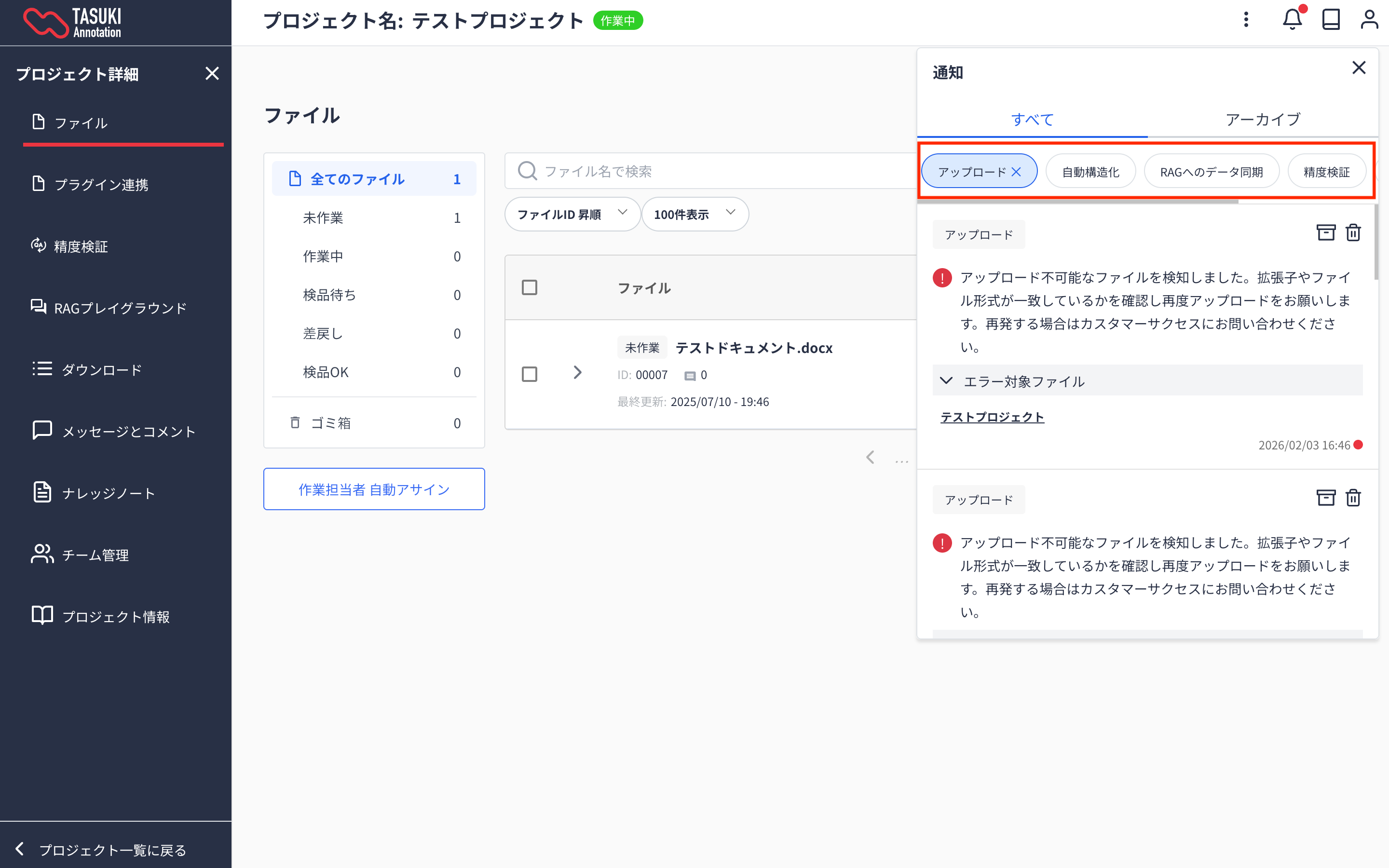This screenshot has height=868, width=1389.
Task: Delete the second upload notification
Action: coord(1353,498)
